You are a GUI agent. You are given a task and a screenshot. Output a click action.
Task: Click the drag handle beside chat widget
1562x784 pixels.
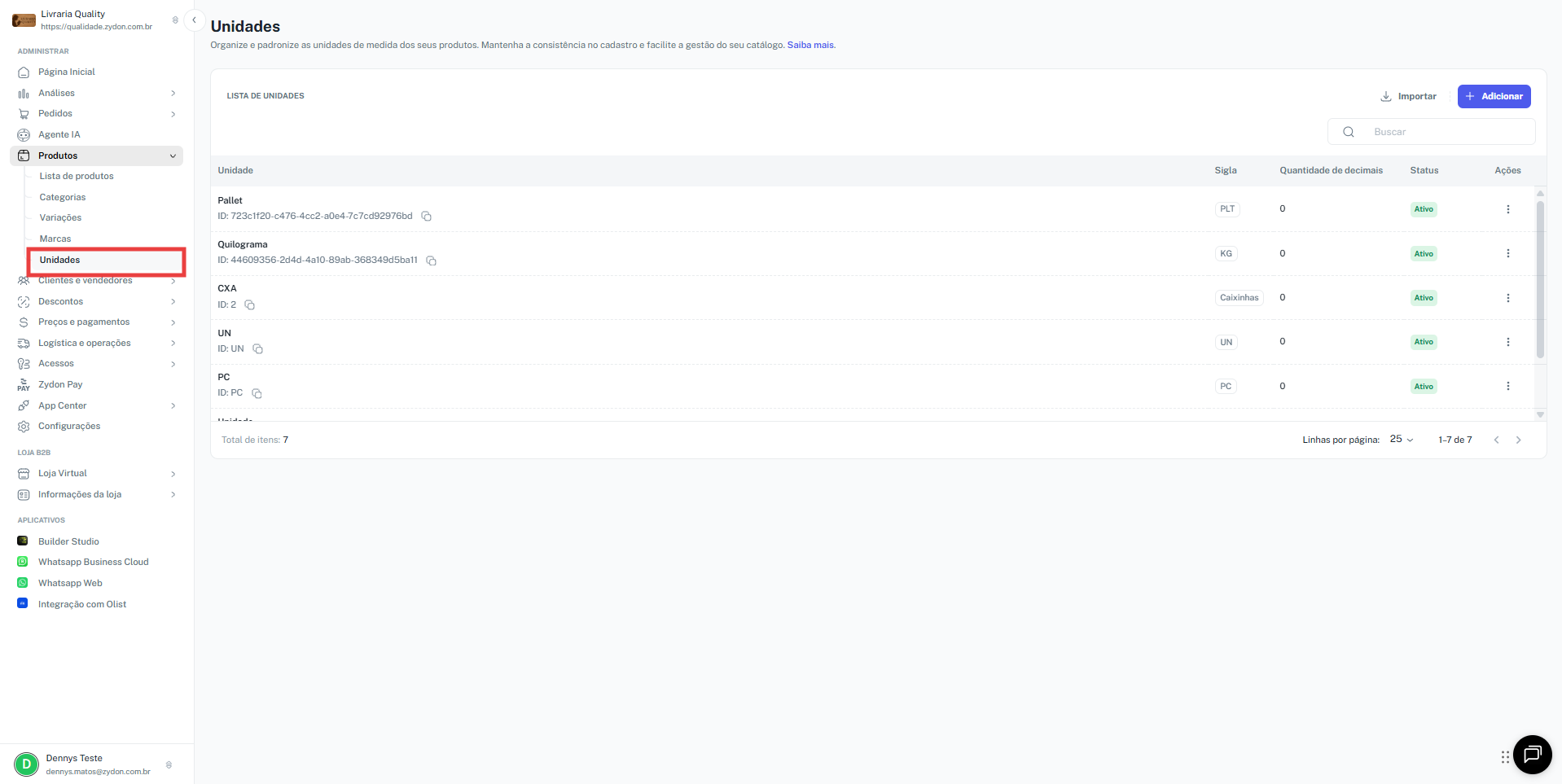tap(1505, 757)
